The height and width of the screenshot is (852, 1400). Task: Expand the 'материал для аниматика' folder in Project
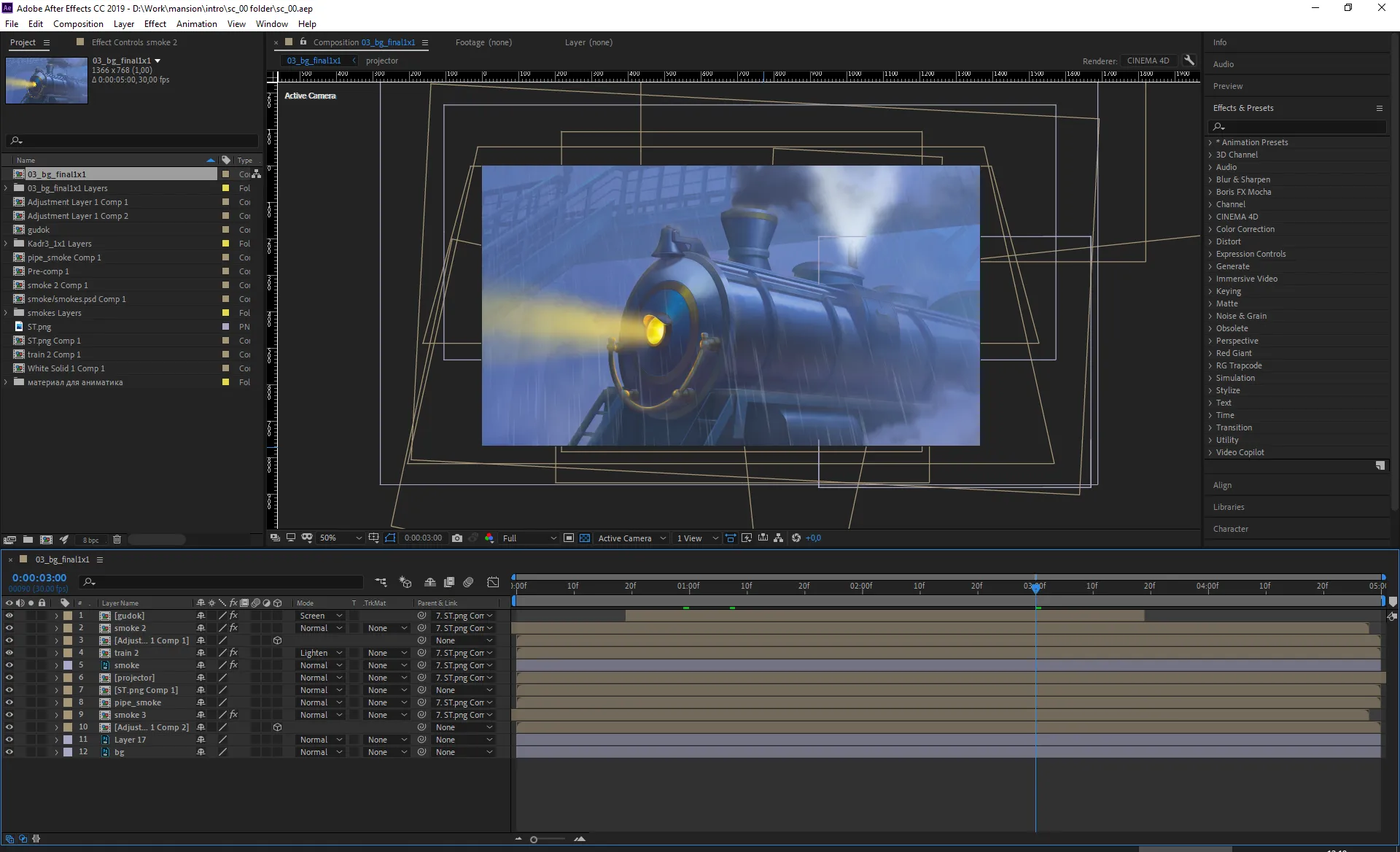(7, 382)
